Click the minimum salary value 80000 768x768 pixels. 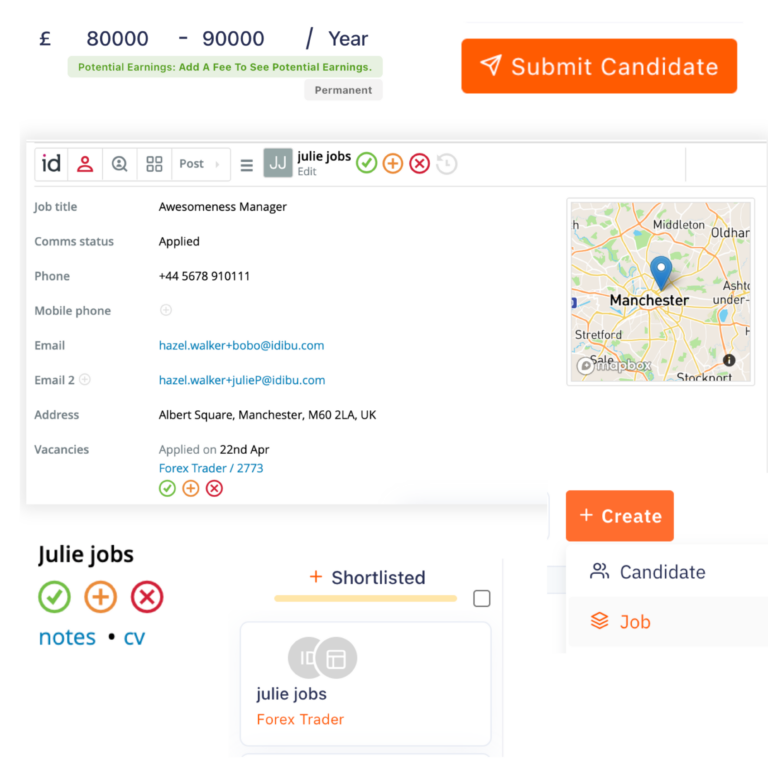point(118,39)
